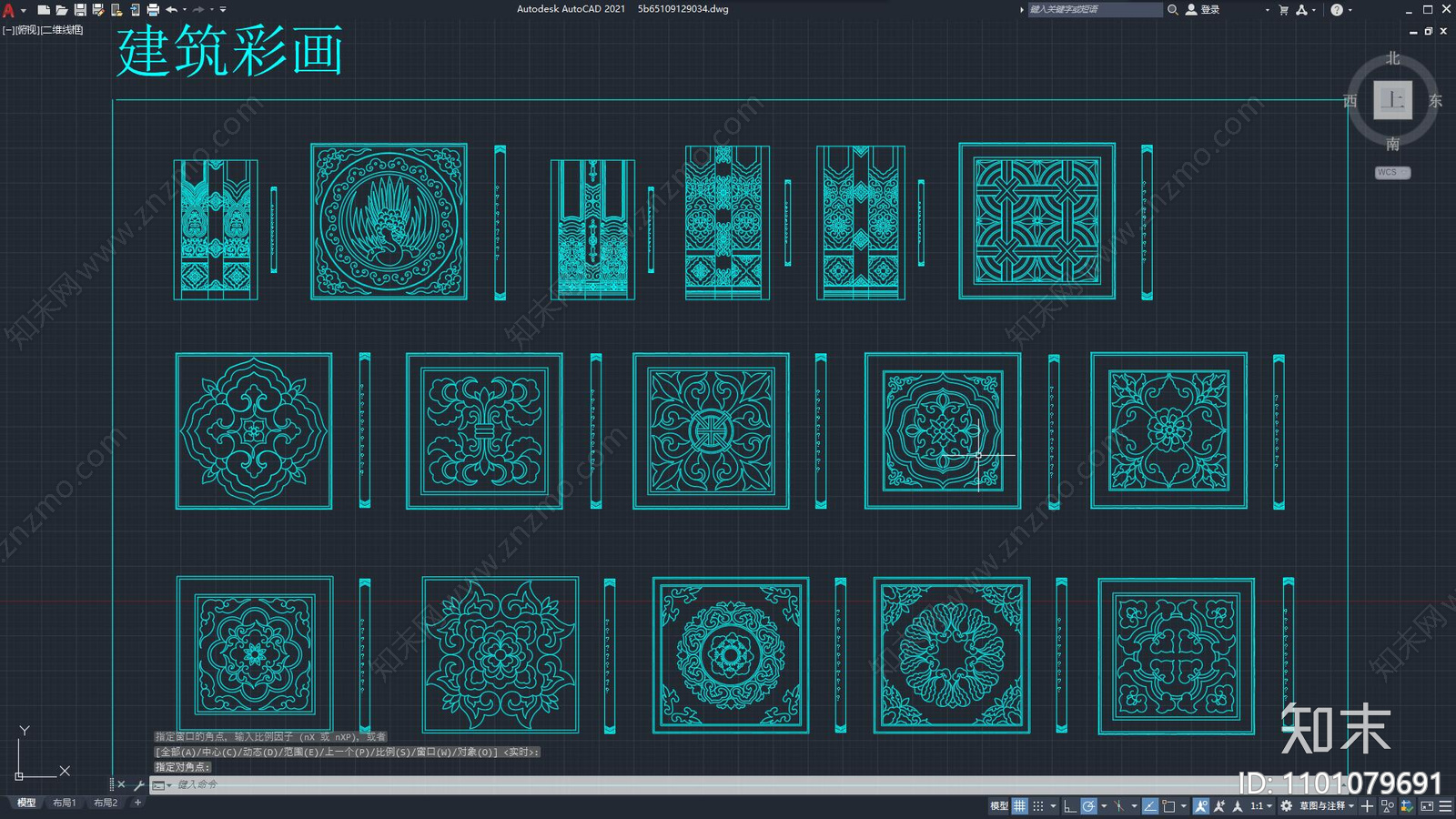Click the 草图与注释 workspace label
The image size is (1456, 819).
(1322, 805)
